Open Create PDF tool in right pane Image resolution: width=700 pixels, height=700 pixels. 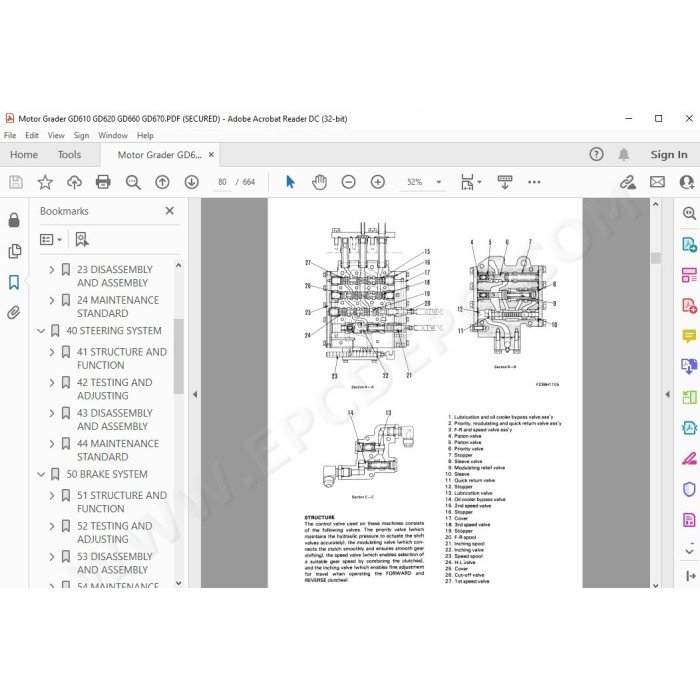tap(689, 306)
